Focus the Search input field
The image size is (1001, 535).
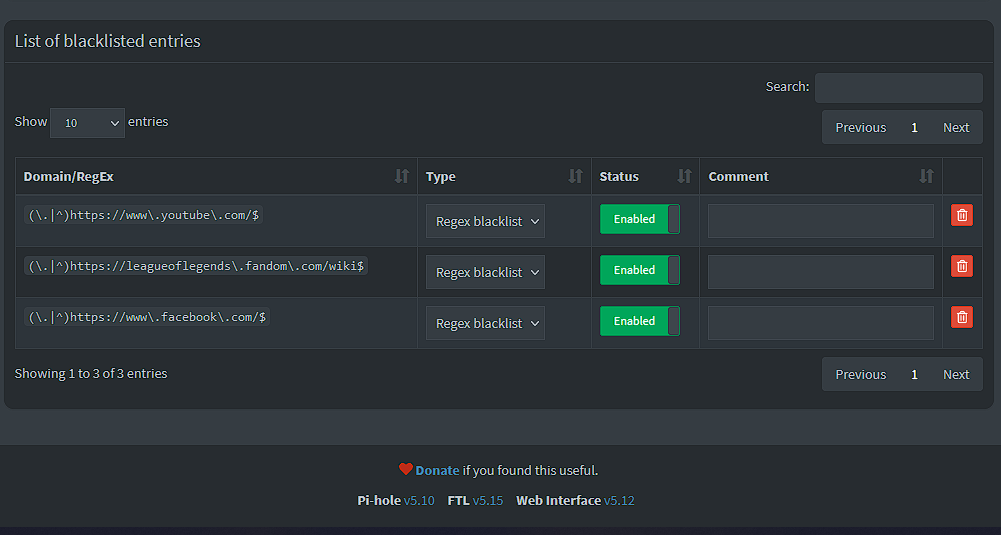point(898,88)
